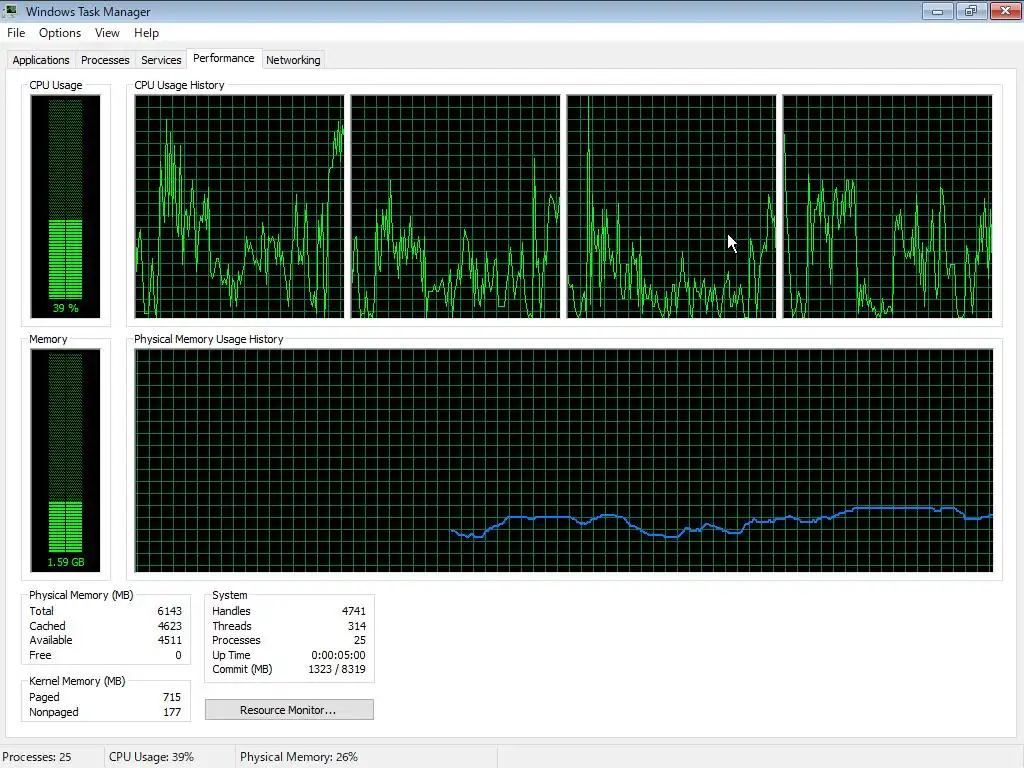The image size is (1024, 768).
Task: Click the Available memory value 4511
Action: [169, 640]
